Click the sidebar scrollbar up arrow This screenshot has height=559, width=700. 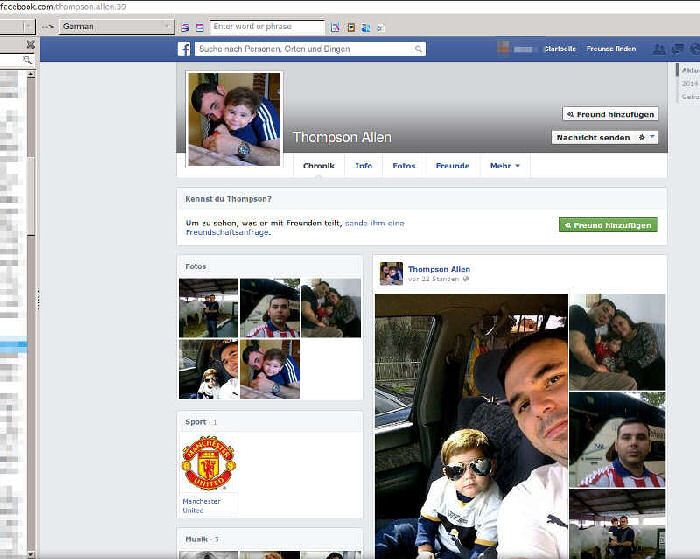click(x=30, y=74)
